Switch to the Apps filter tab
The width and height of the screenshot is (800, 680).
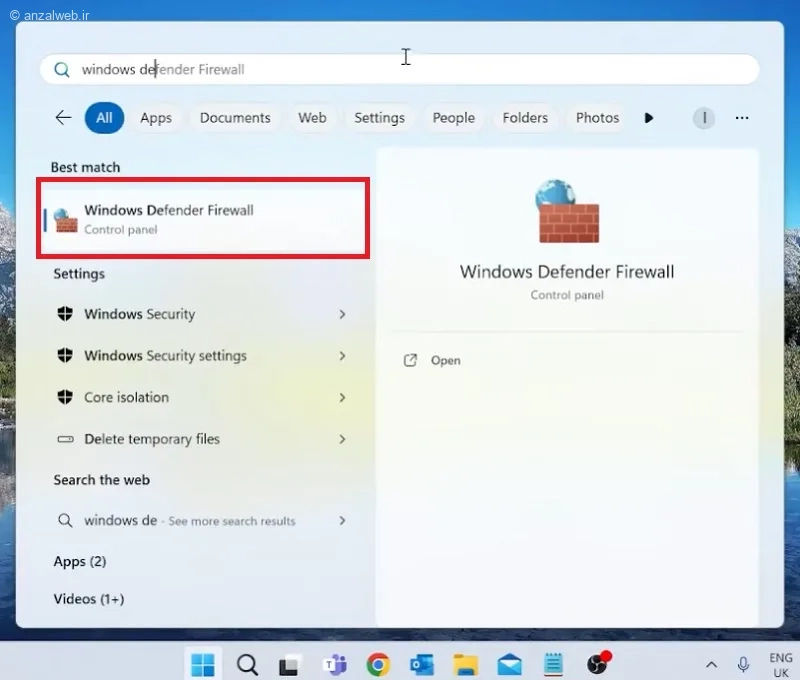pyautogui.click(x=156, y=118)
